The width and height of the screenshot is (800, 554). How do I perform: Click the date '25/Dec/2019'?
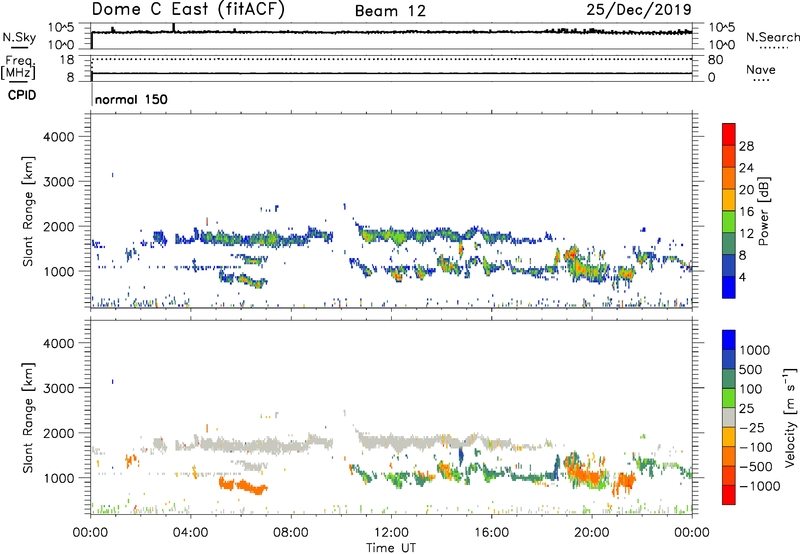pyautogui.click(x=639, y=10)
